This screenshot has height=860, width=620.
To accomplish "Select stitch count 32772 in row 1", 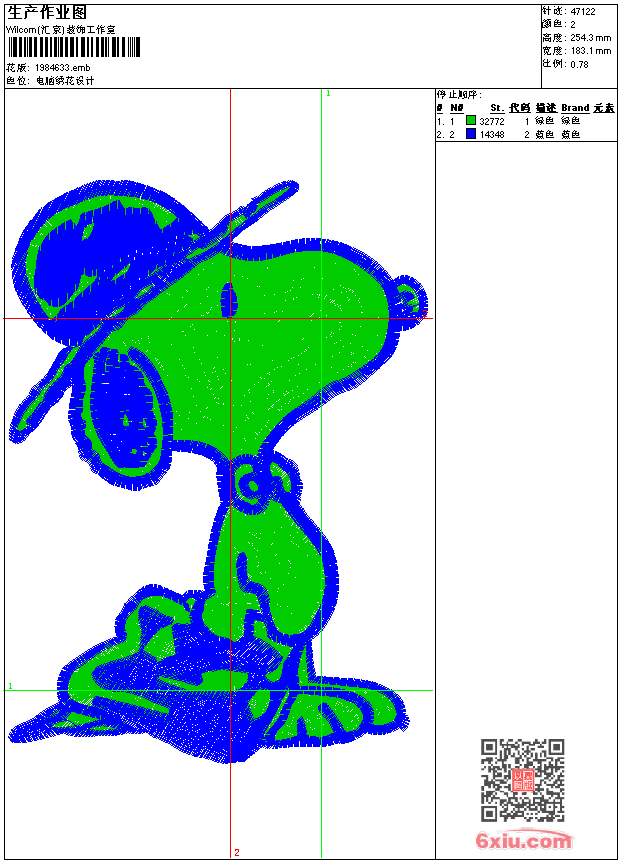I will pyautogui.click(x=492, y=121).
